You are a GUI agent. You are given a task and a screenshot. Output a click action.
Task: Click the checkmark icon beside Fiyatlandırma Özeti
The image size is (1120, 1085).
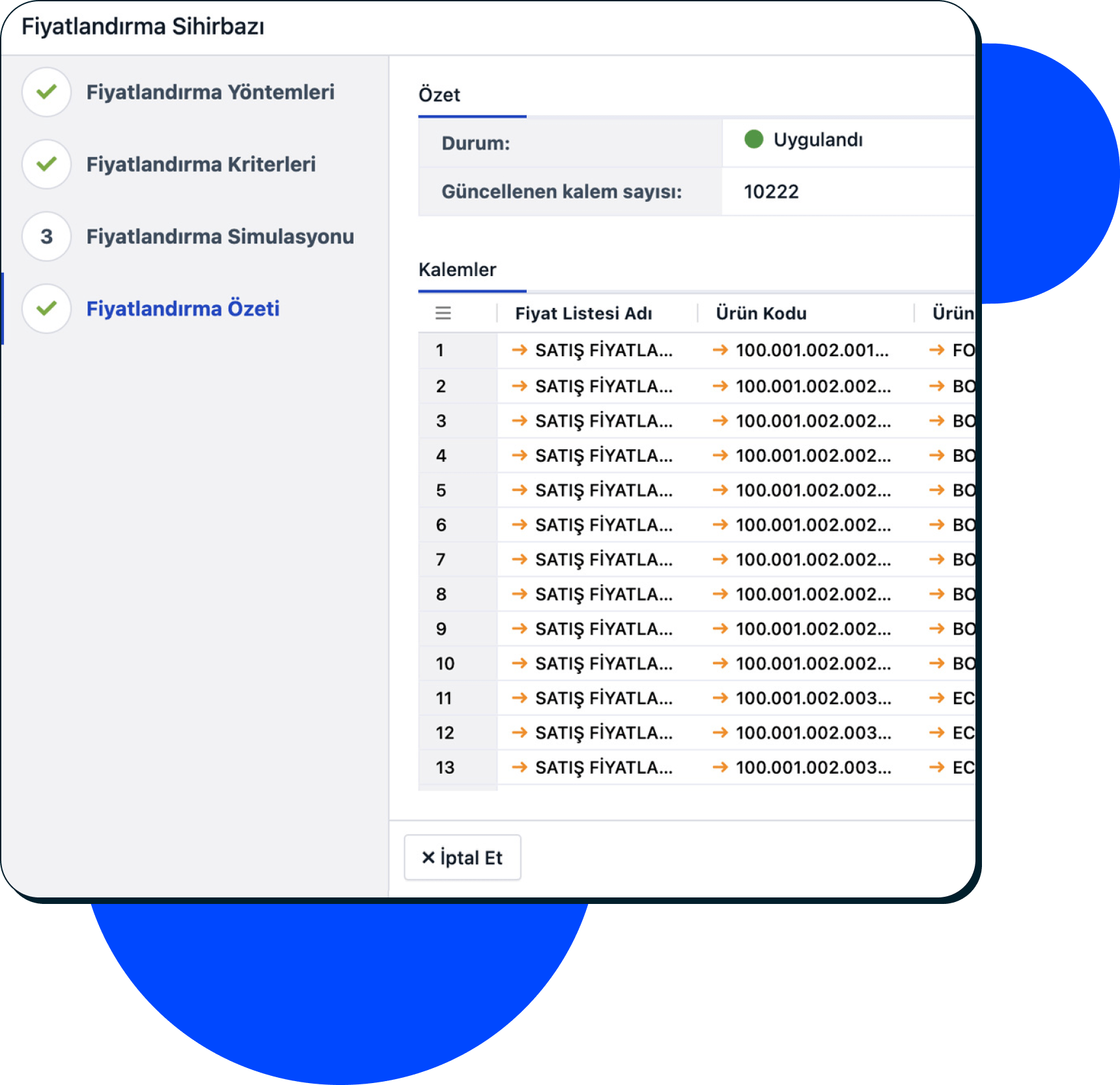tap(46, 309)
